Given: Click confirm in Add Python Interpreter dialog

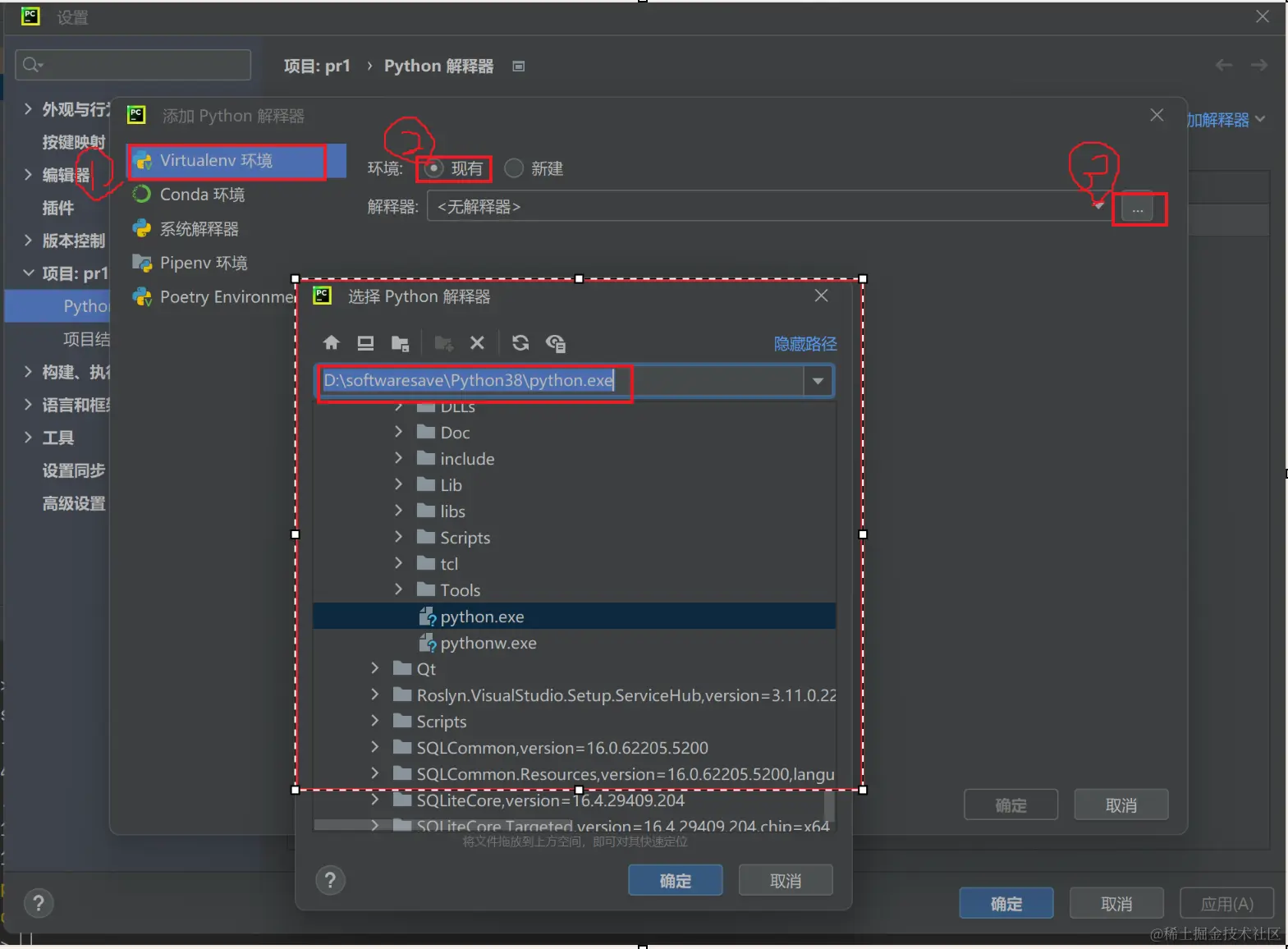Looking at the screenshot, I should (x=1011, y=805).
